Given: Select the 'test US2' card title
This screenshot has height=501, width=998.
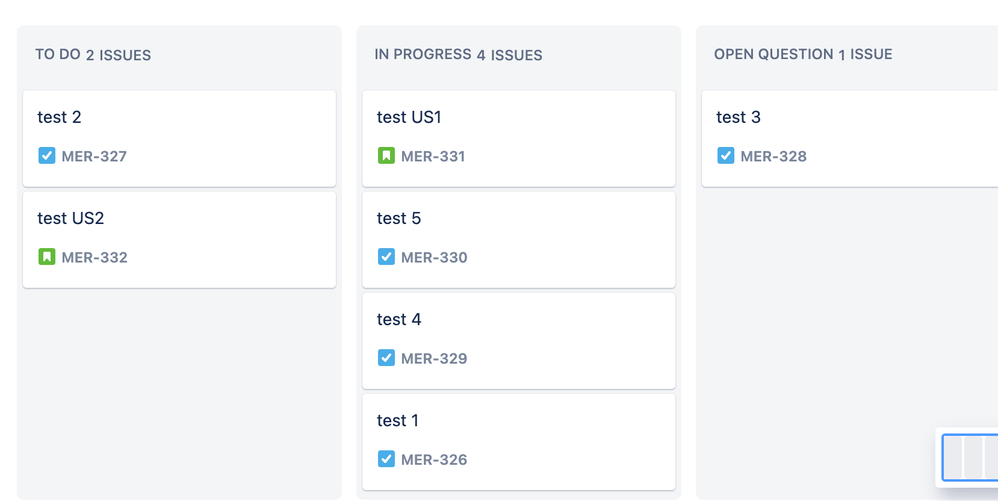Looking at the screenshot, I should coord(71,219).
